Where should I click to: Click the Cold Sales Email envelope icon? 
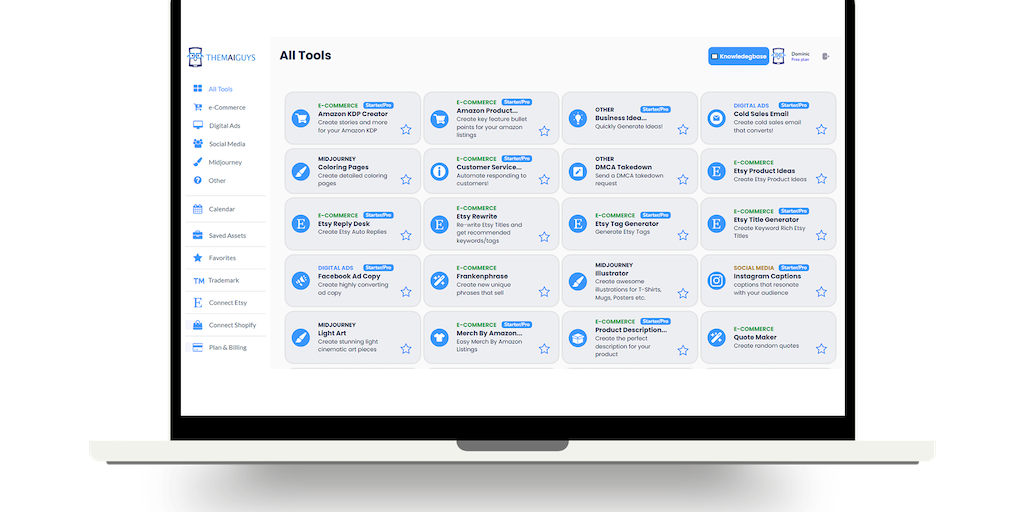point(716,118)
